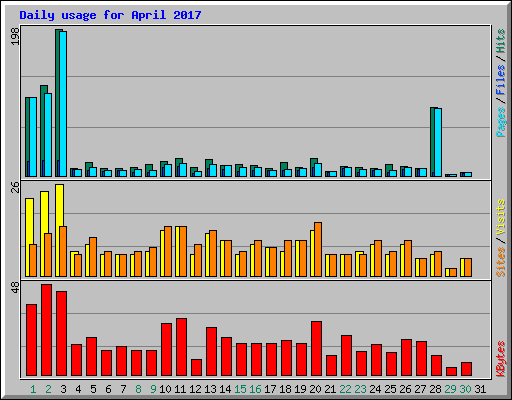
Task: Click day 19 on the X-axis
Action: point(300,389)
